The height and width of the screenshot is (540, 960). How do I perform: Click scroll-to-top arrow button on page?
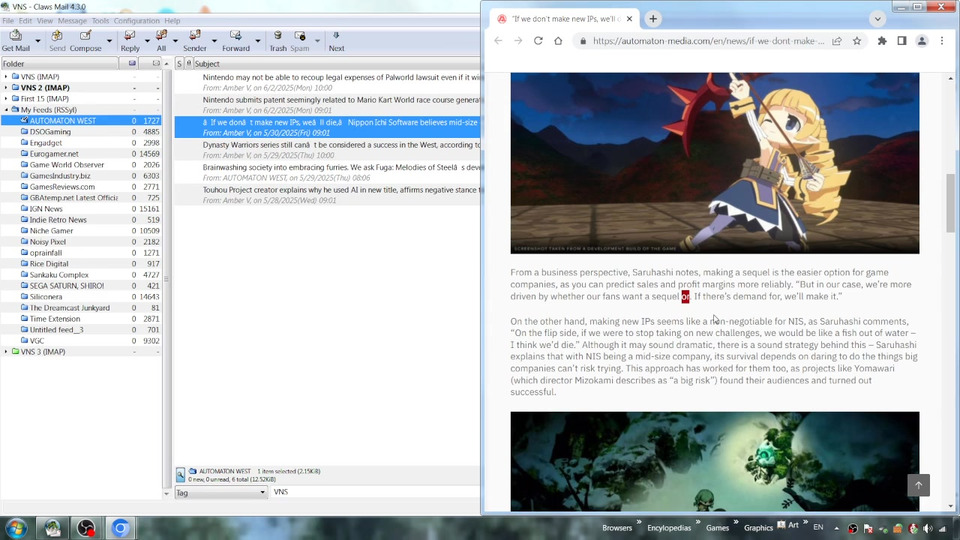click(918, 485)
